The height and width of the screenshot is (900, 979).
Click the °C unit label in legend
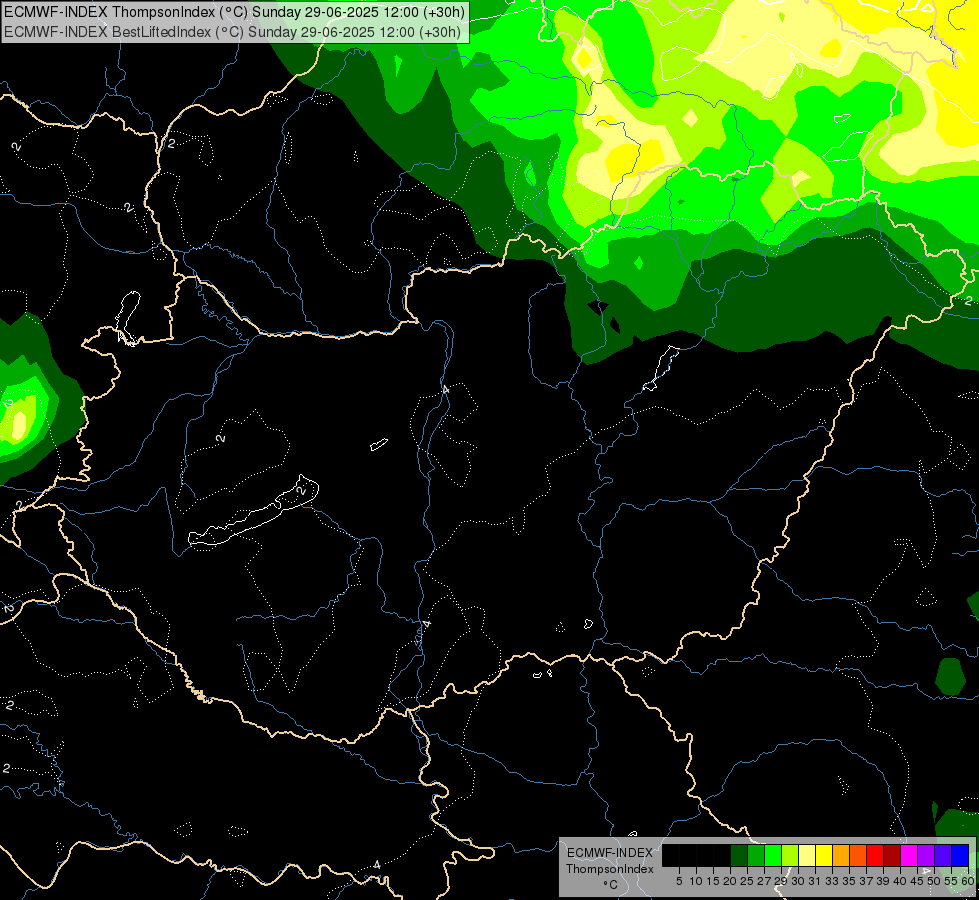point(611,885)
